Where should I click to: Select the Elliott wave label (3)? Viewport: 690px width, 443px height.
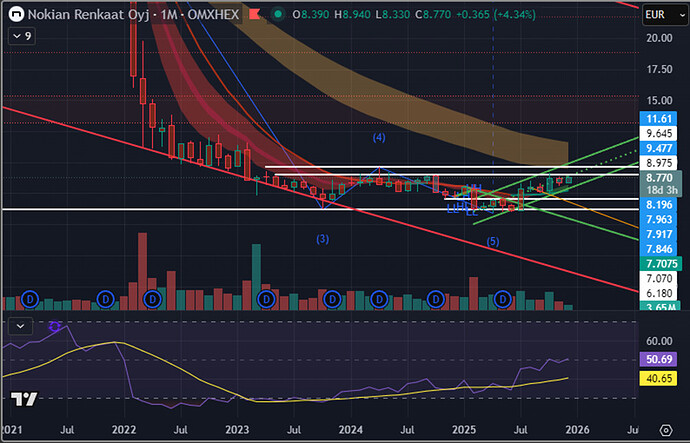(x=323, y=239)
